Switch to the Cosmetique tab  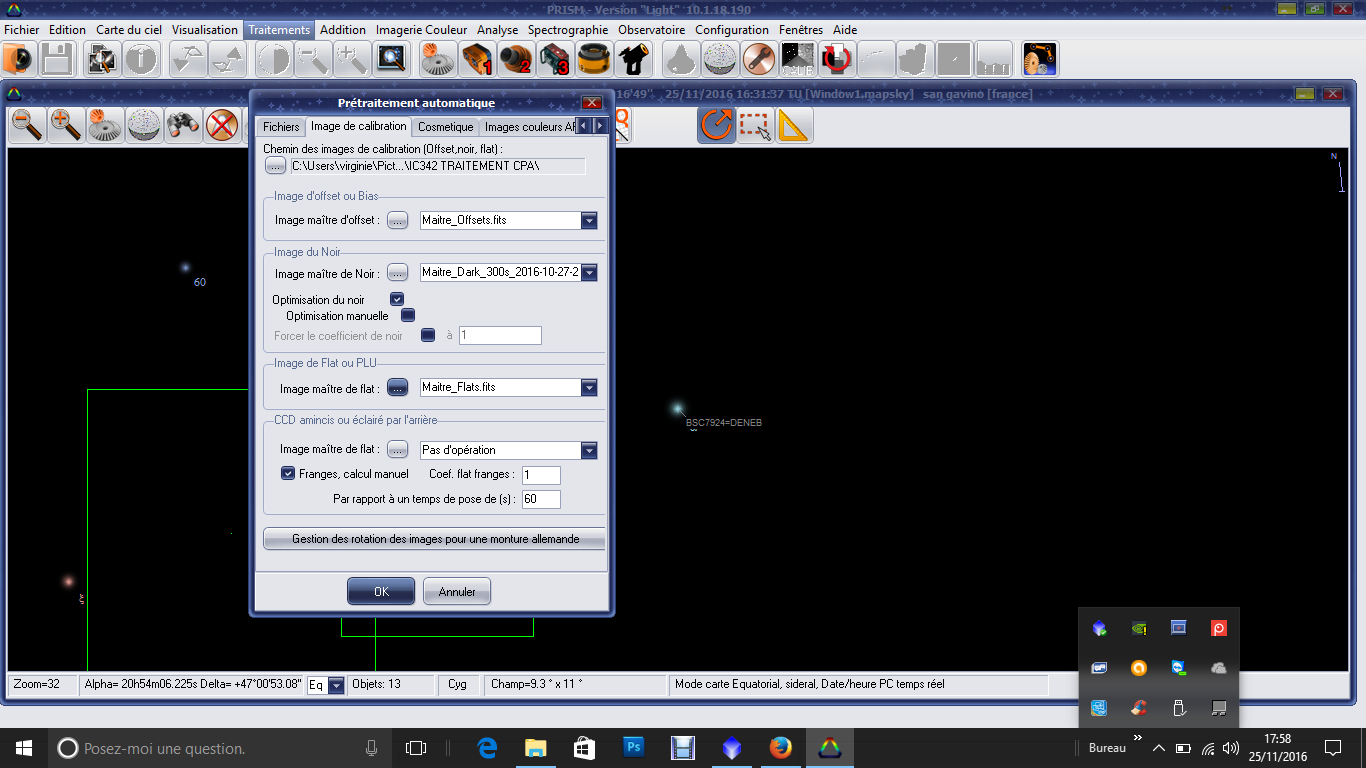(x=445, y=127)
